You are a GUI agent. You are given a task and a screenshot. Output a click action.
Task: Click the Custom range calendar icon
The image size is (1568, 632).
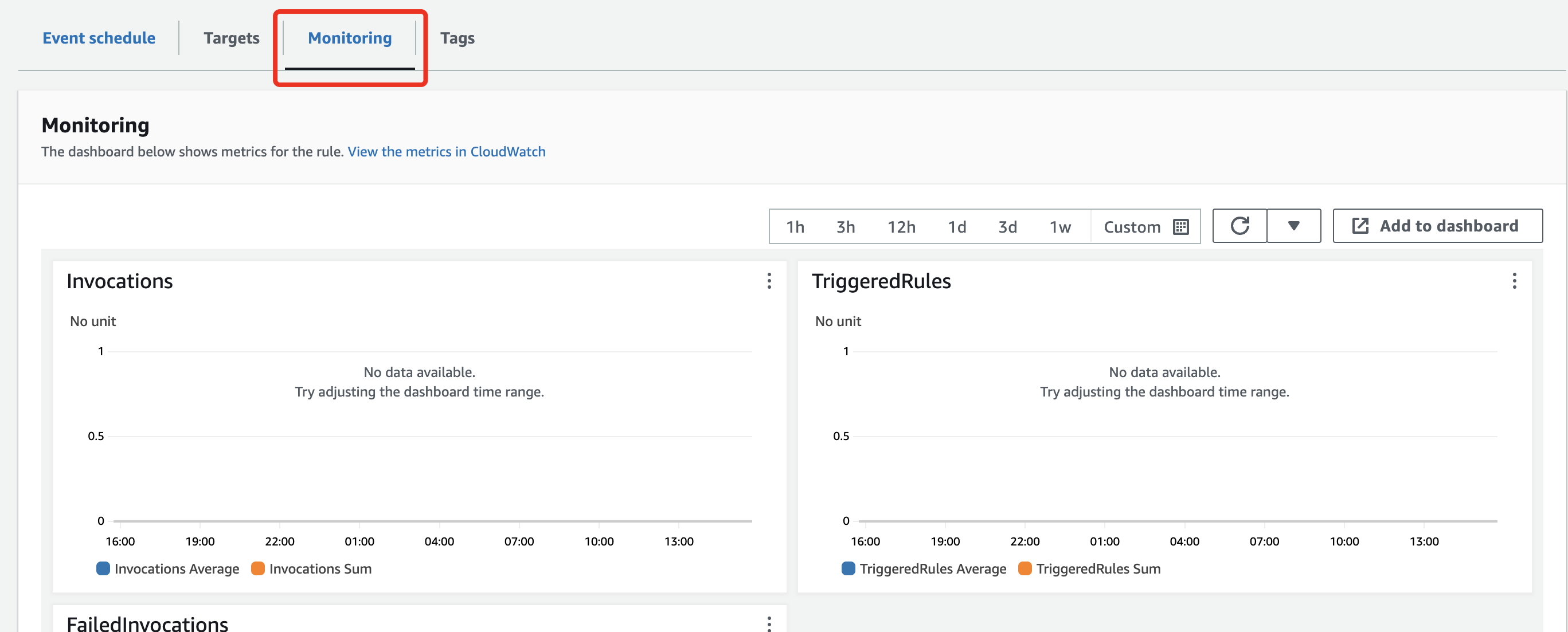(x=1180, y=226)
